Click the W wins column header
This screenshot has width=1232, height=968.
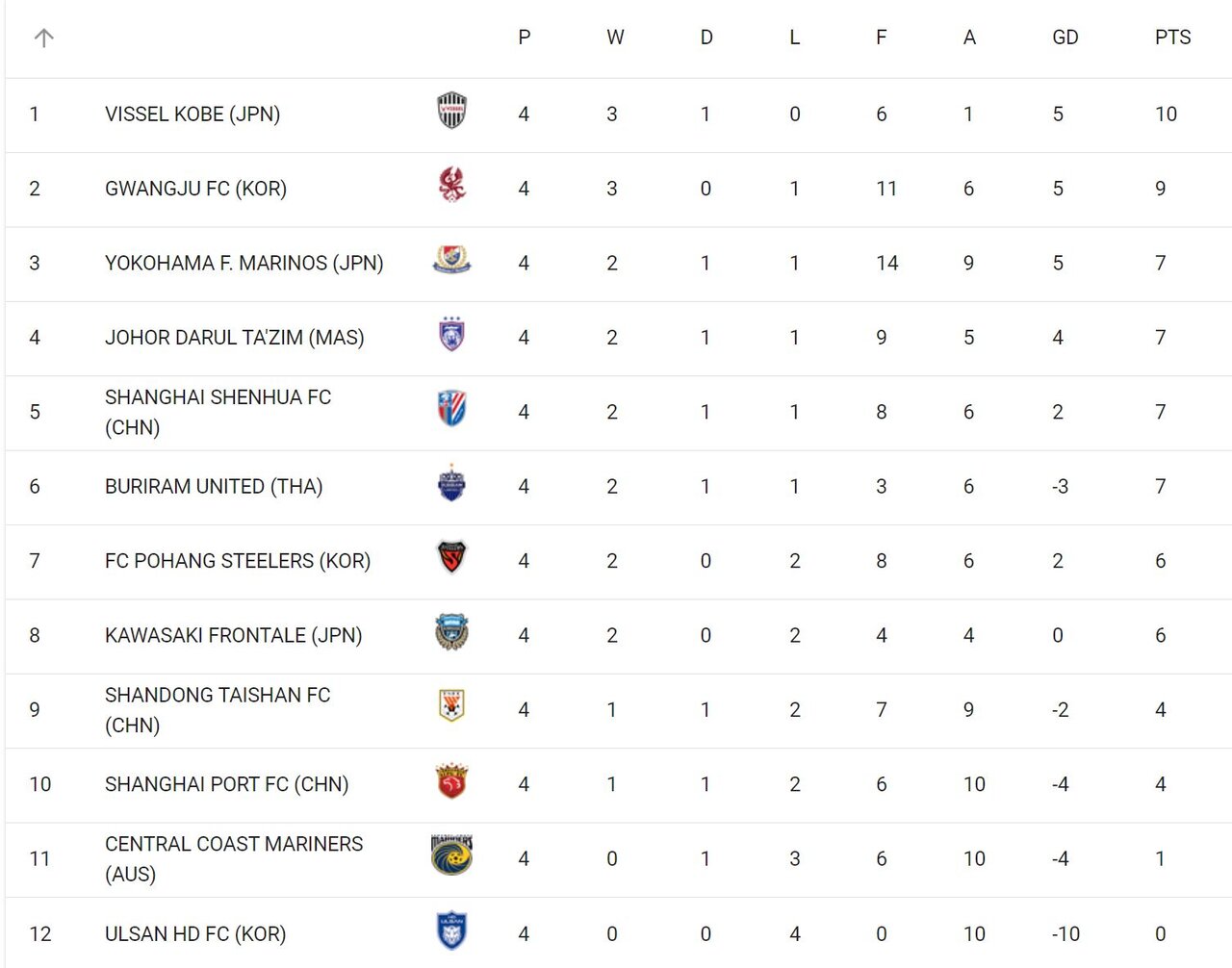[615, 38]
